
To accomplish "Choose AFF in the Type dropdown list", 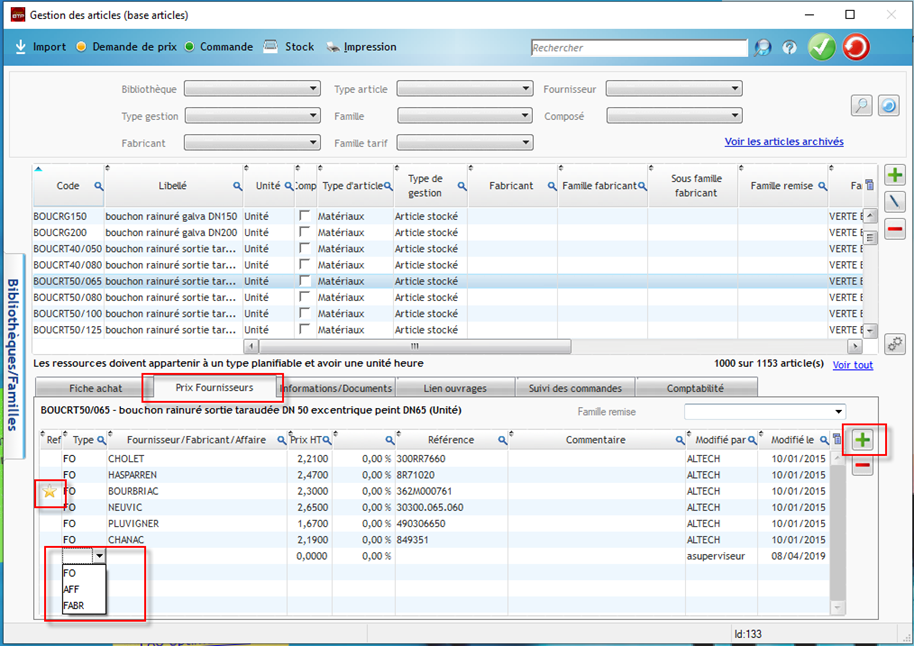I will 70,590.
